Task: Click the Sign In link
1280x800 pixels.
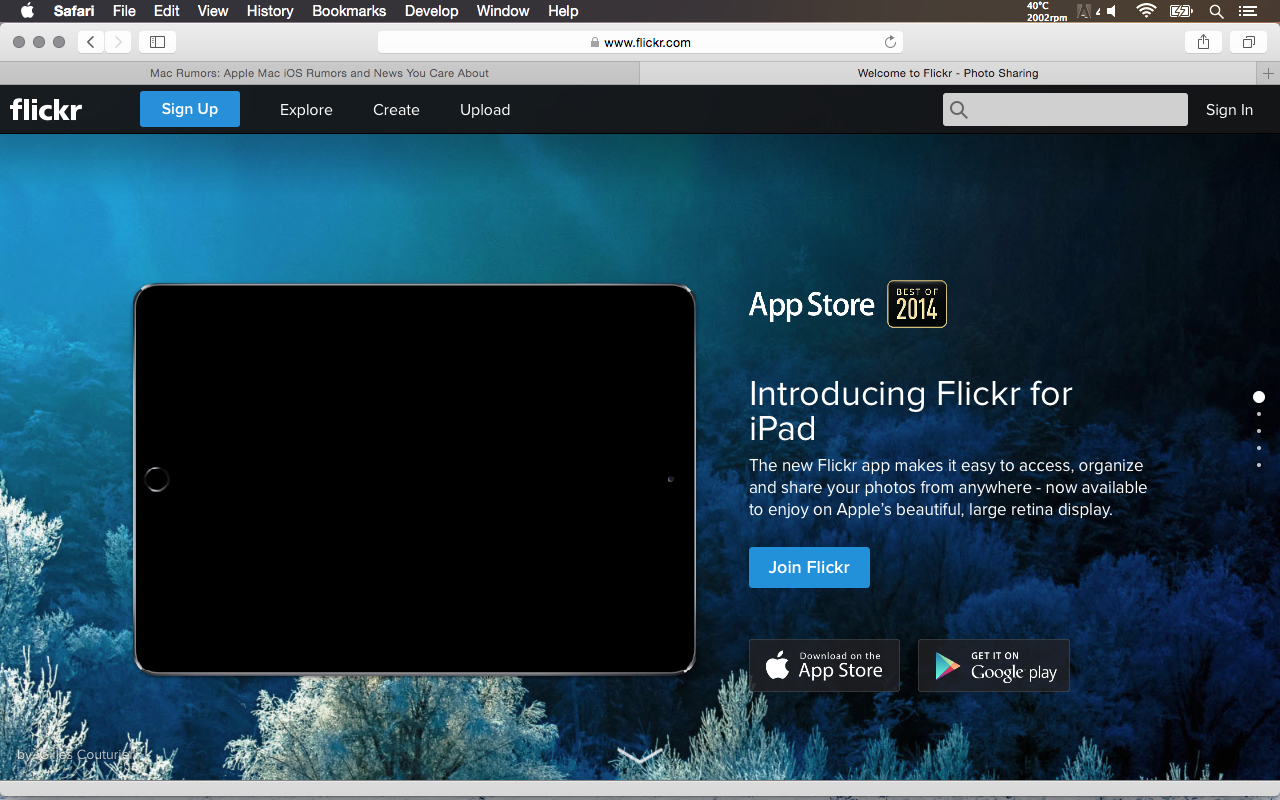Action: 1229,110
